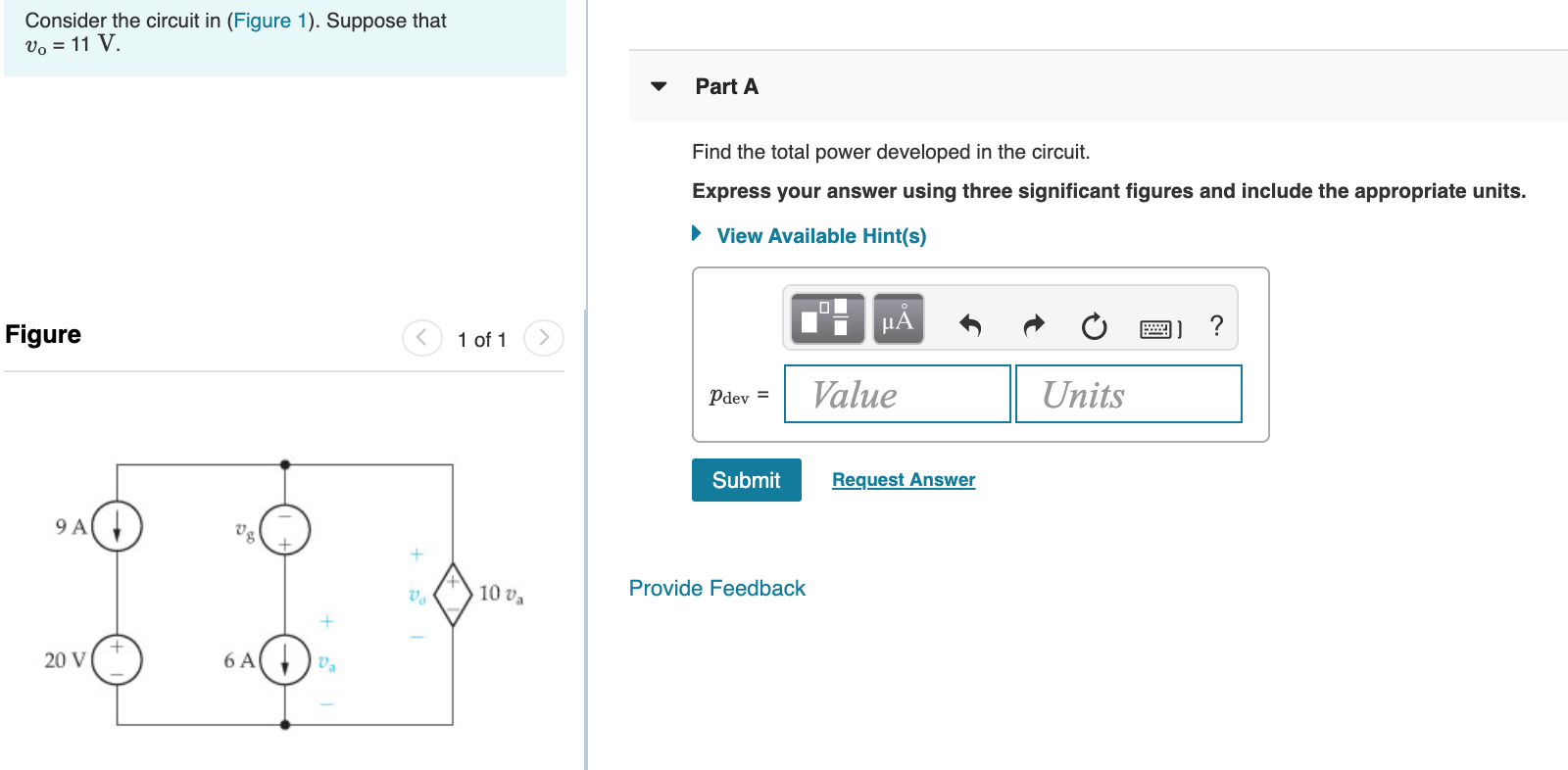Click the Units input field
This screenshot has width=1568, height=770.
[1128, 394]
